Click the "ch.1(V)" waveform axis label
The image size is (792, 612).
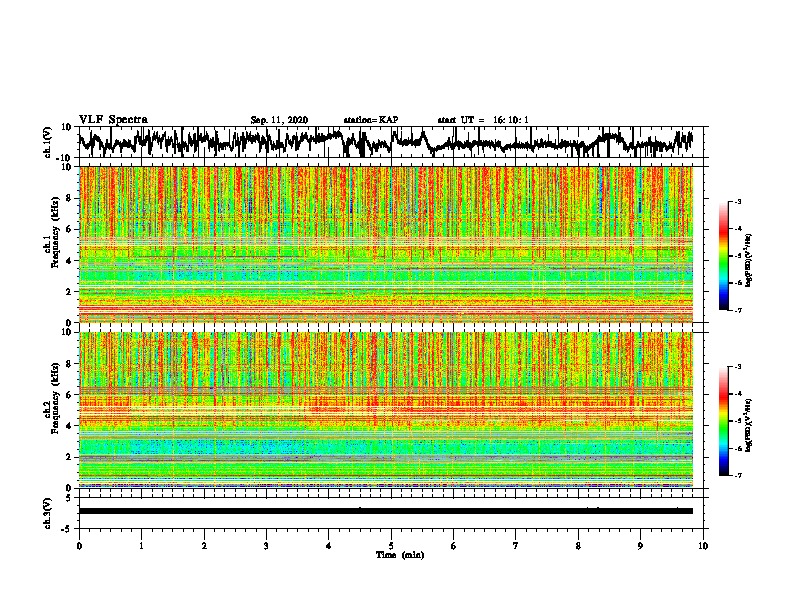(48, 142)
